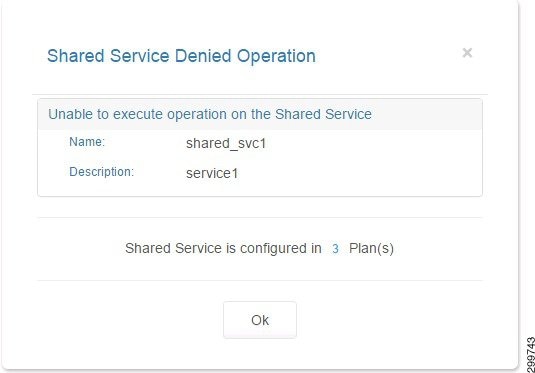Screen dimensions: 535x373
Task: Click the word 'execute' in the gray heading
Action: tap(138, 114)
